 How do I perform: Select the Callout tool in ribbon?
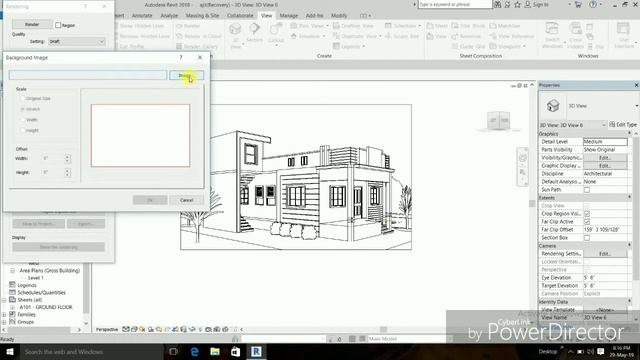click(276, 33)
